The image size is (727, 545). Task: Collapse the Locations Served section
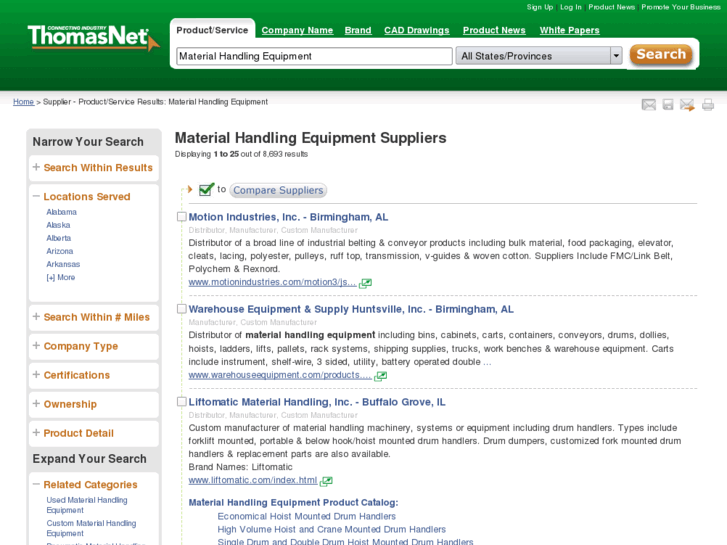tap(37, 197)
